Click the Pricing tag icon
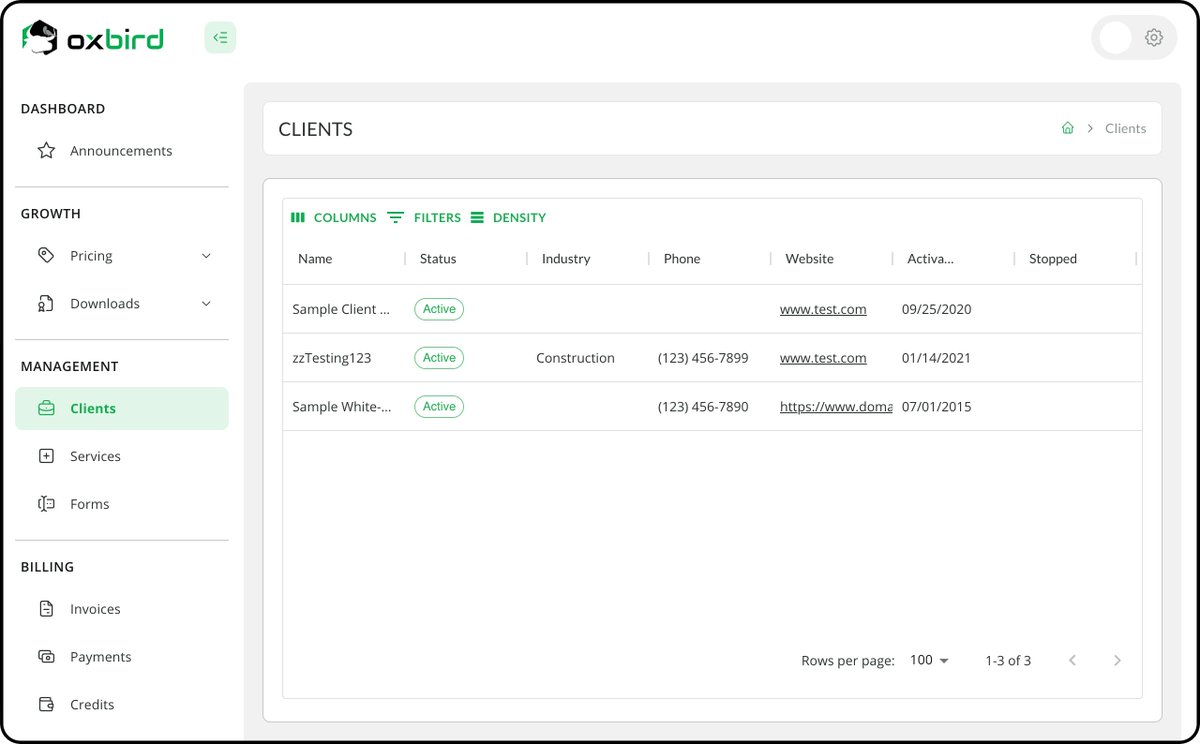 point(46,256)
